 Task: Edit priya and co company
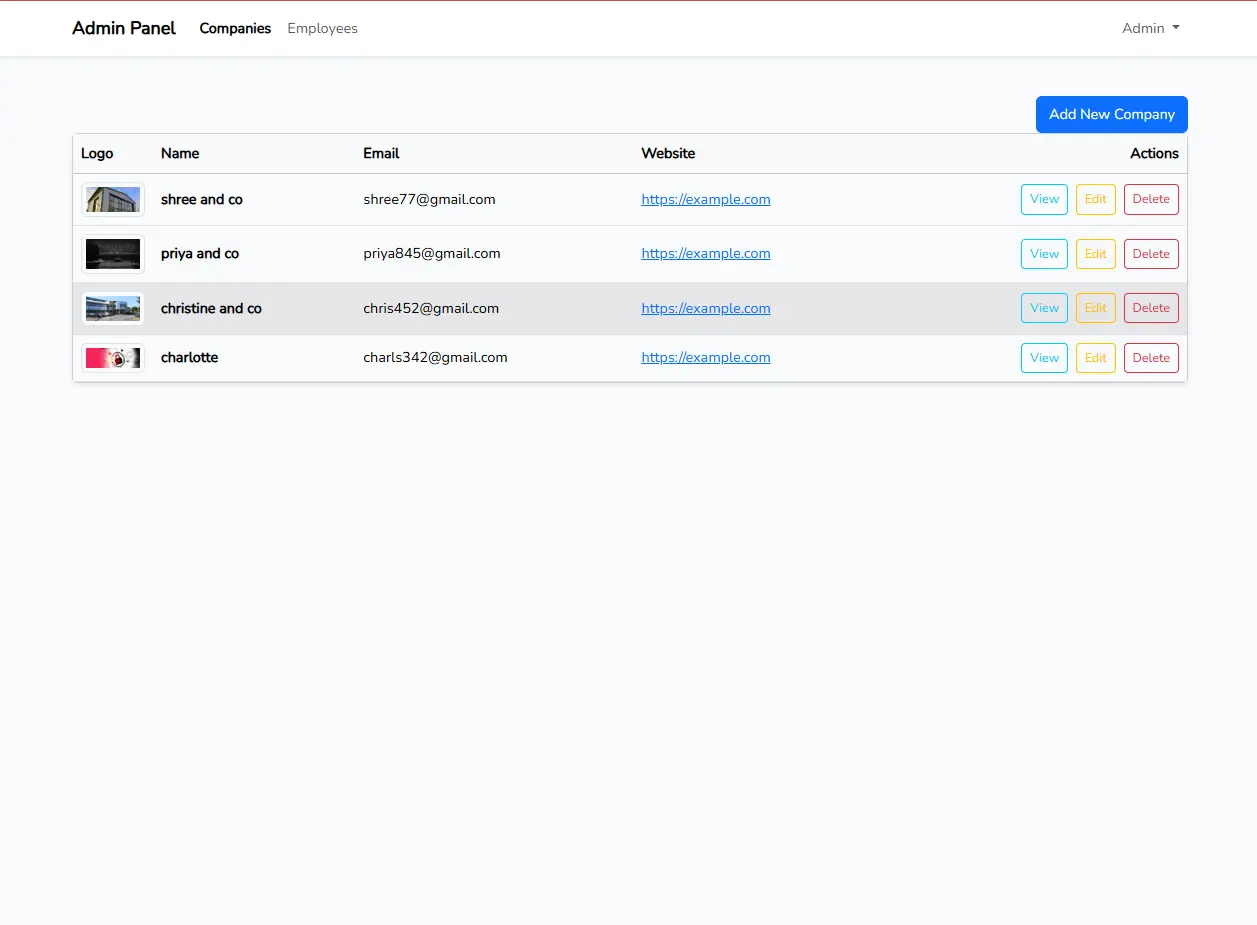[x=1095, y=254]
